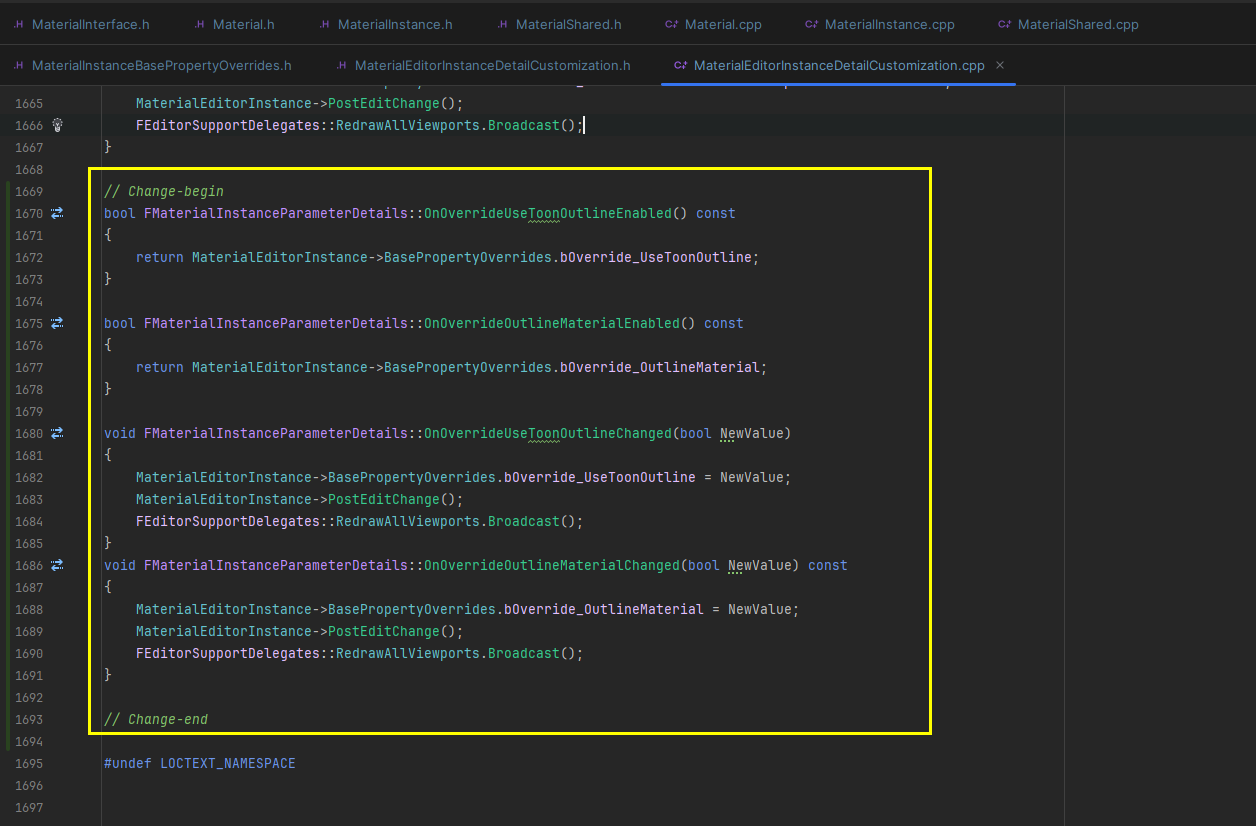Click the C++ file icon on Material.cpp tab

[x=672, y=23]
